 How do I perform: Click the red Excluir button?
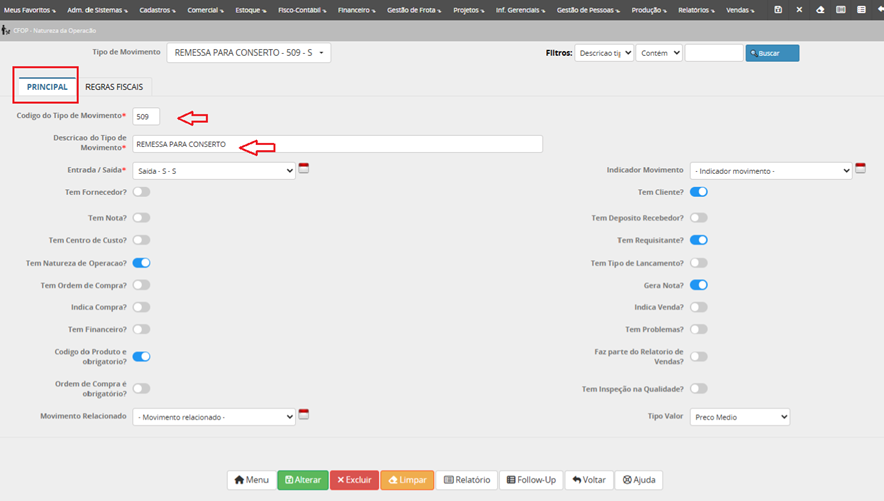point(354,480)
